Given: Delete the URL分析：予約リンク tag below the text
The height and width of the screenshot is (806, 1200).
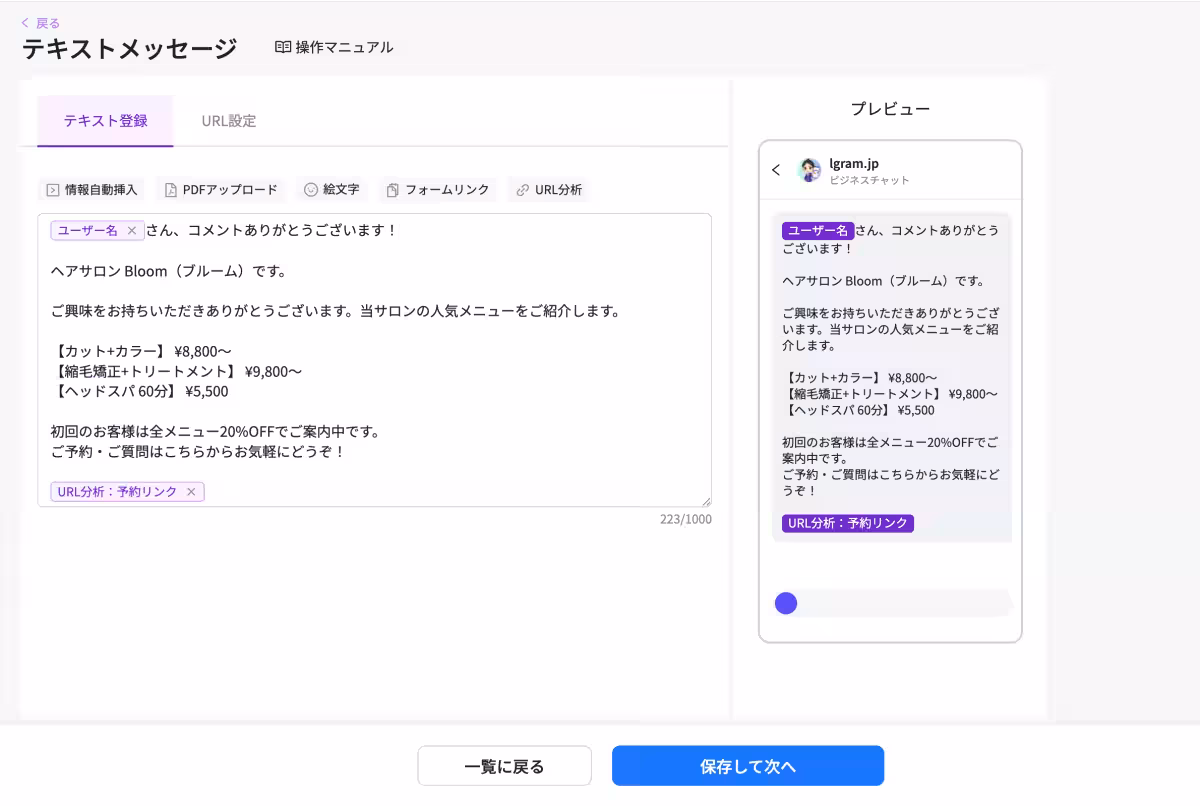Looking at the screenshot, I should (x=192, y=491).
